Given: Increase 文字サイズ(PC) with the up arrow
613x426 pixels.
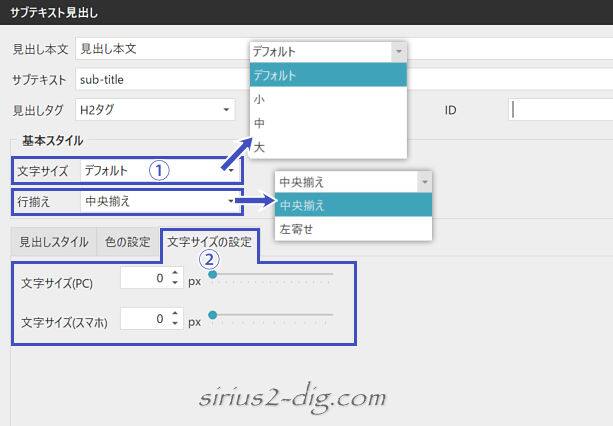Looking at the screenshot, I should point(175,274).
